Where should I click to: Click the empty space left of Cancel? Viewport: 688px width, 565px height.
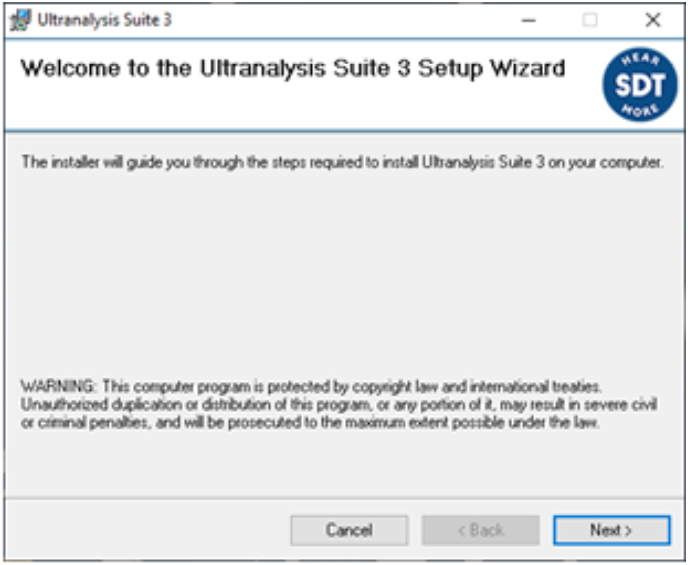(x=150, y=530)
